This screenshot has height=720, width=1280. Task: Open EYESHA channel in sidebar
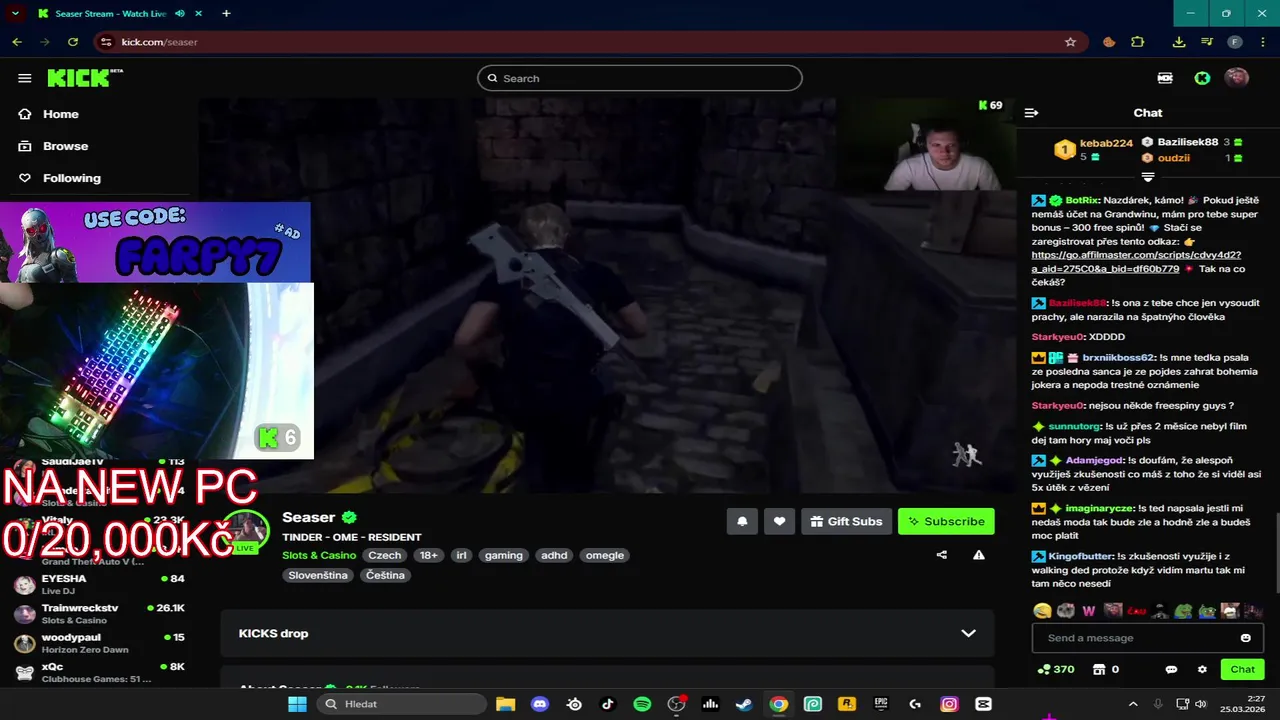tap(98, 584)
